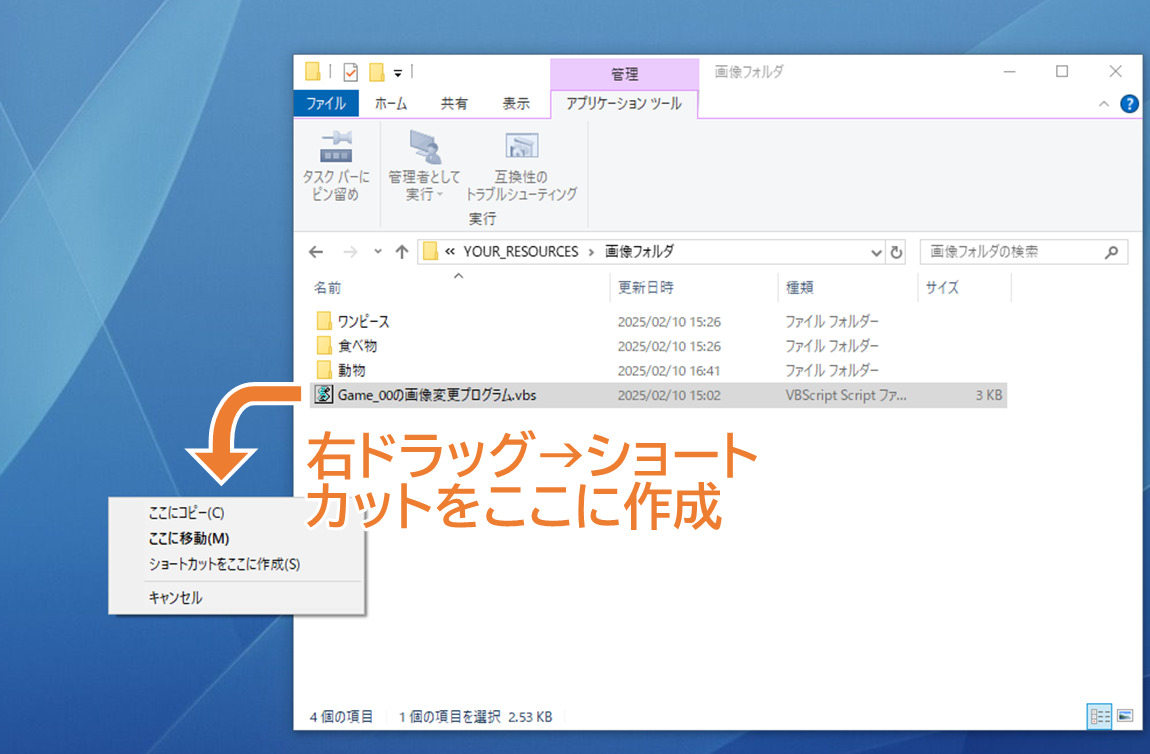
Task: Expand the address bar history dropdown
Action: (x=876, y=252)
